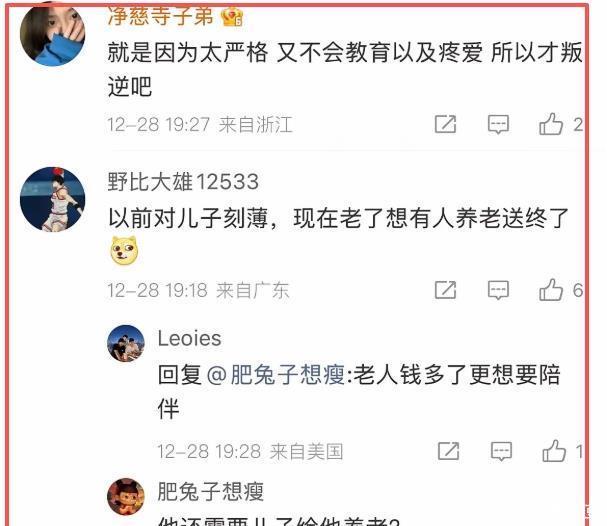Reply to 野比大雄12533's comment

tap(498, 290)
